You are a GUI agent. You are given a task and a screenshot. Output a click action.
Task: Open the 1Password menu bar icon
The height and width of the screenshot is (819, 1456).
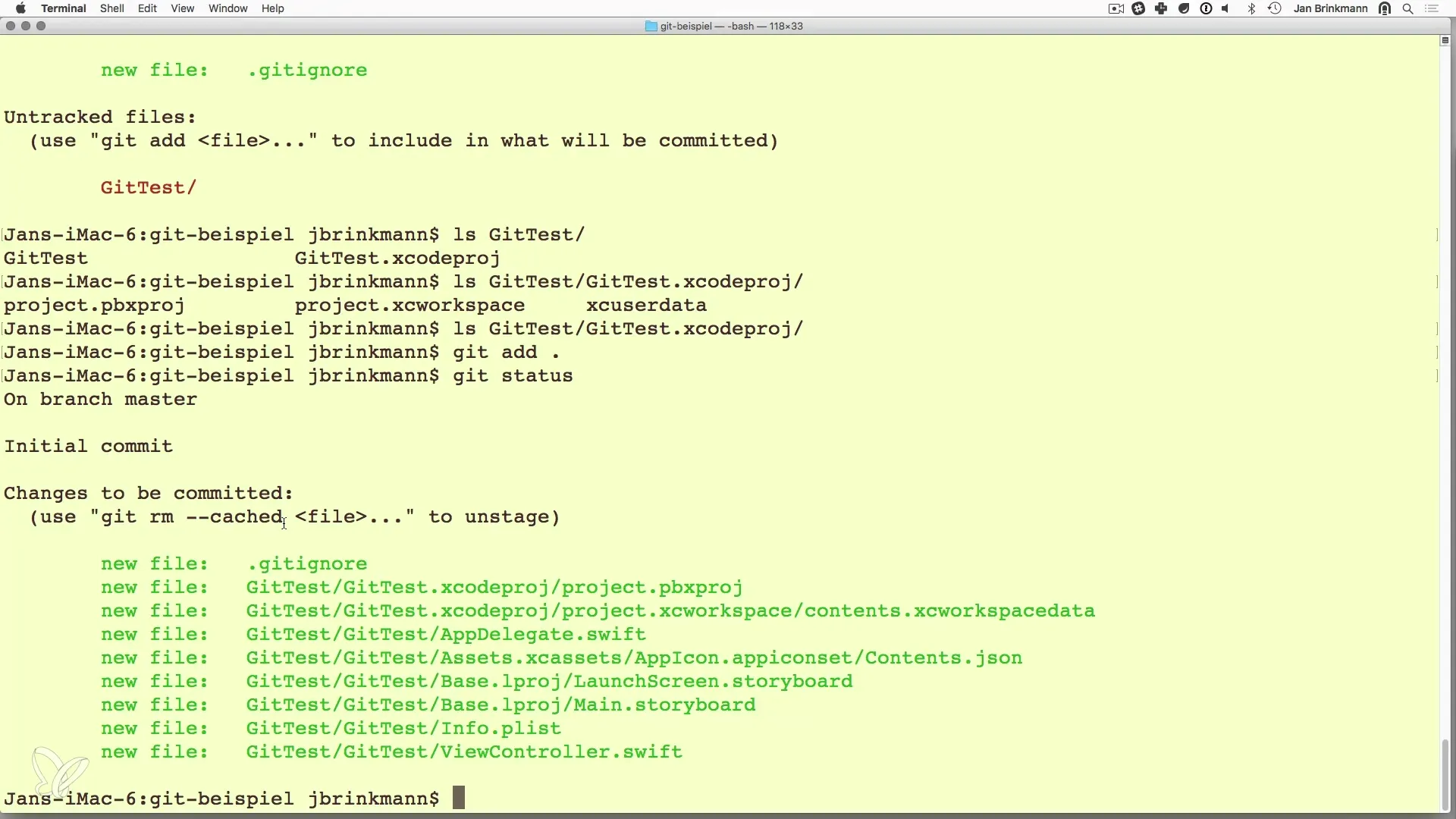1207,9
